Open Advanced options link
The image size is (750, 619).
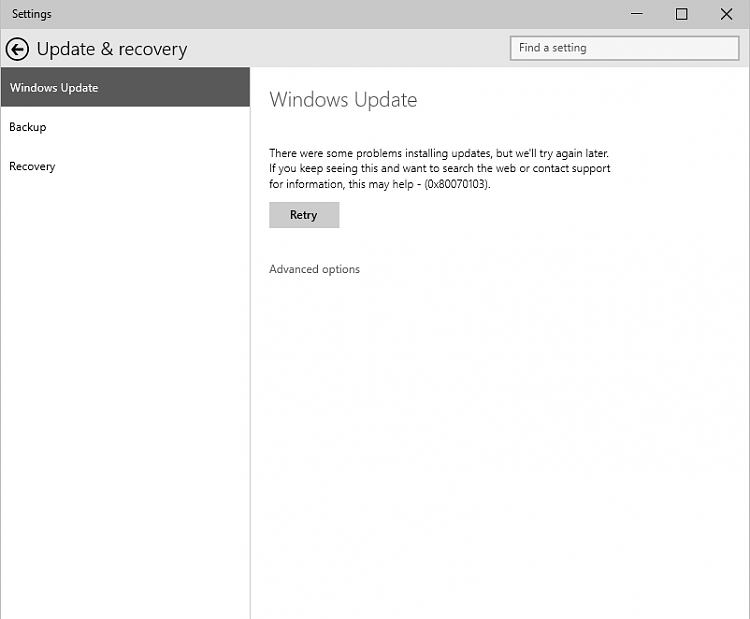[x=314, y=269]
